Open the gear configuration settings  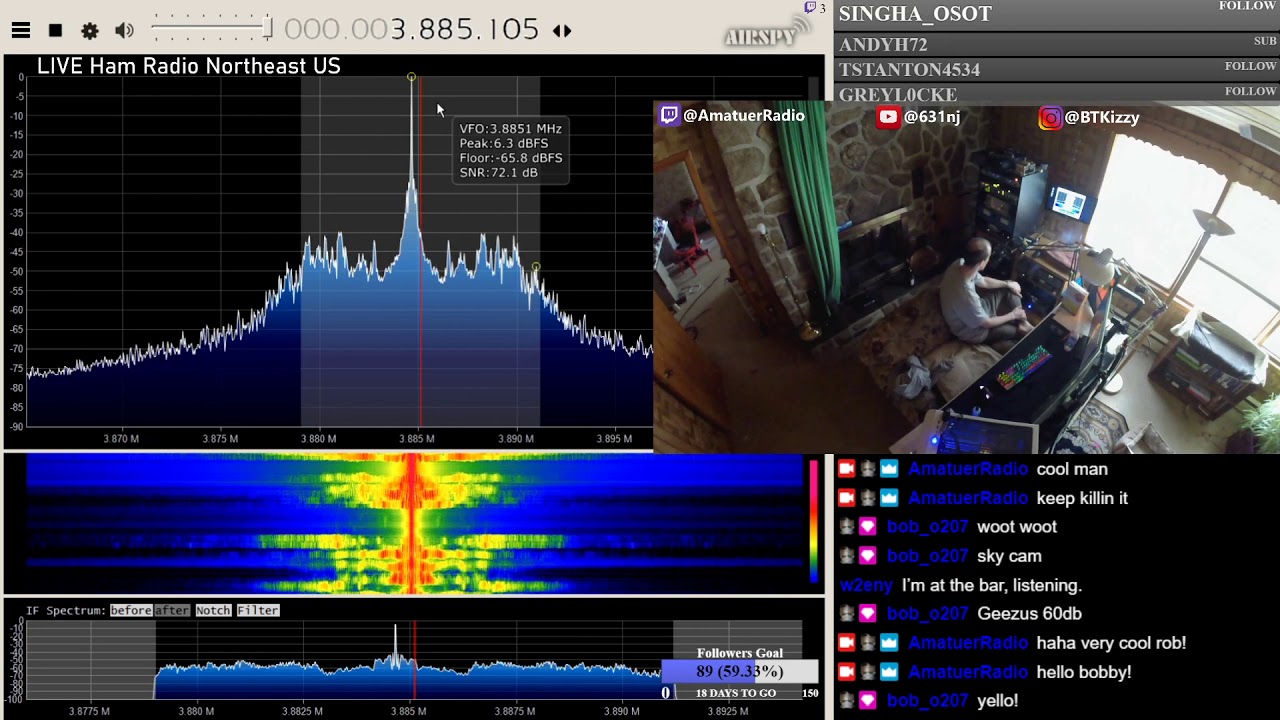tap(90, 31)
